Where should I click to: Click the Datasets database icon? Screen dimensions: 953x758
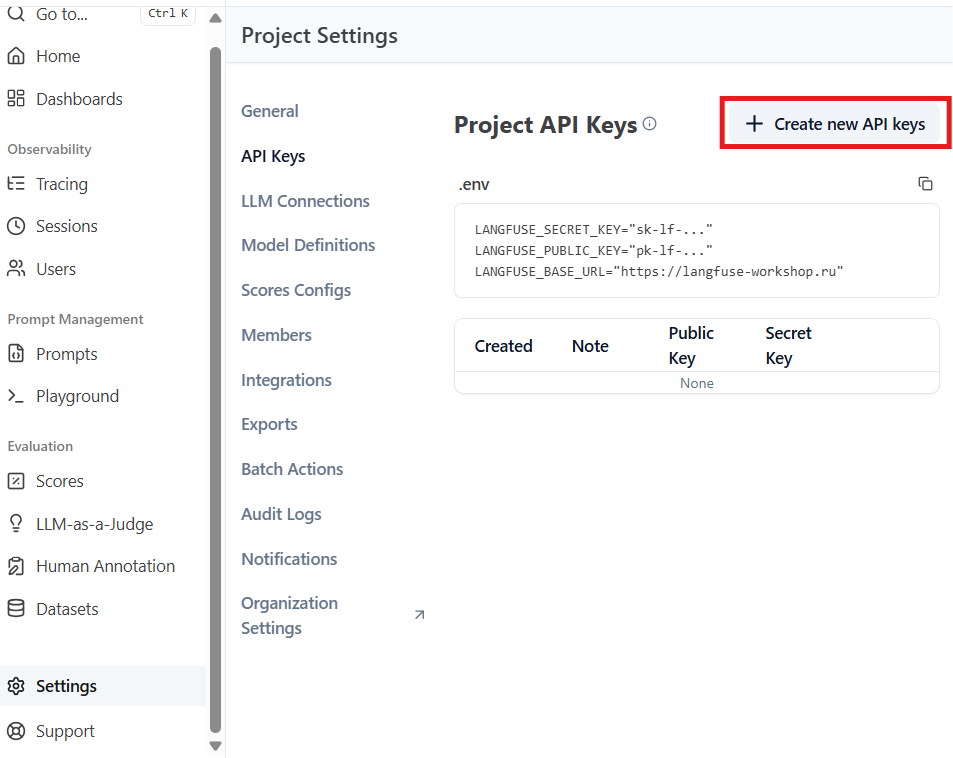16,608
